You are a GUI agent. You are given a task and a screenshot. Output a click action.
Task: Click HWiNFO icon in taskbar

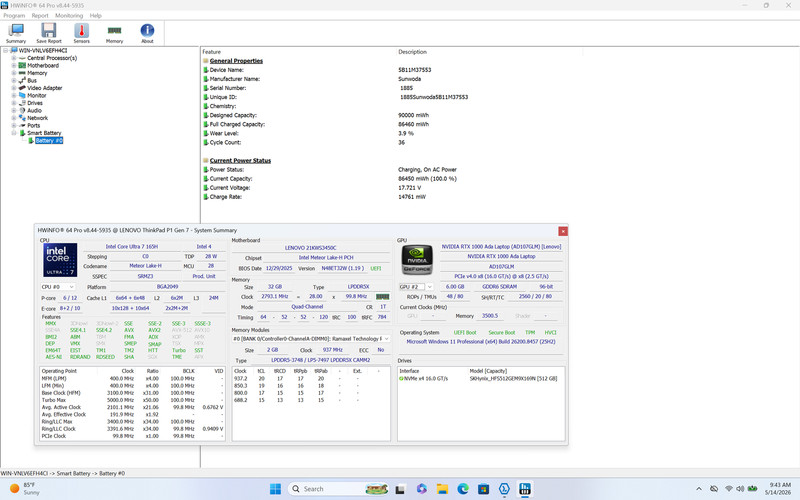(x=524, y=489)
